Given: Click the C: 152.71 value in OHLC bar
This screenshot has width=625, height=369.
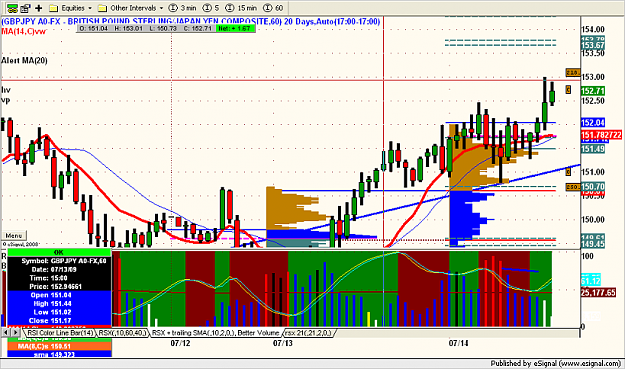Looking at the screenshot, I should tap(197, 29).
